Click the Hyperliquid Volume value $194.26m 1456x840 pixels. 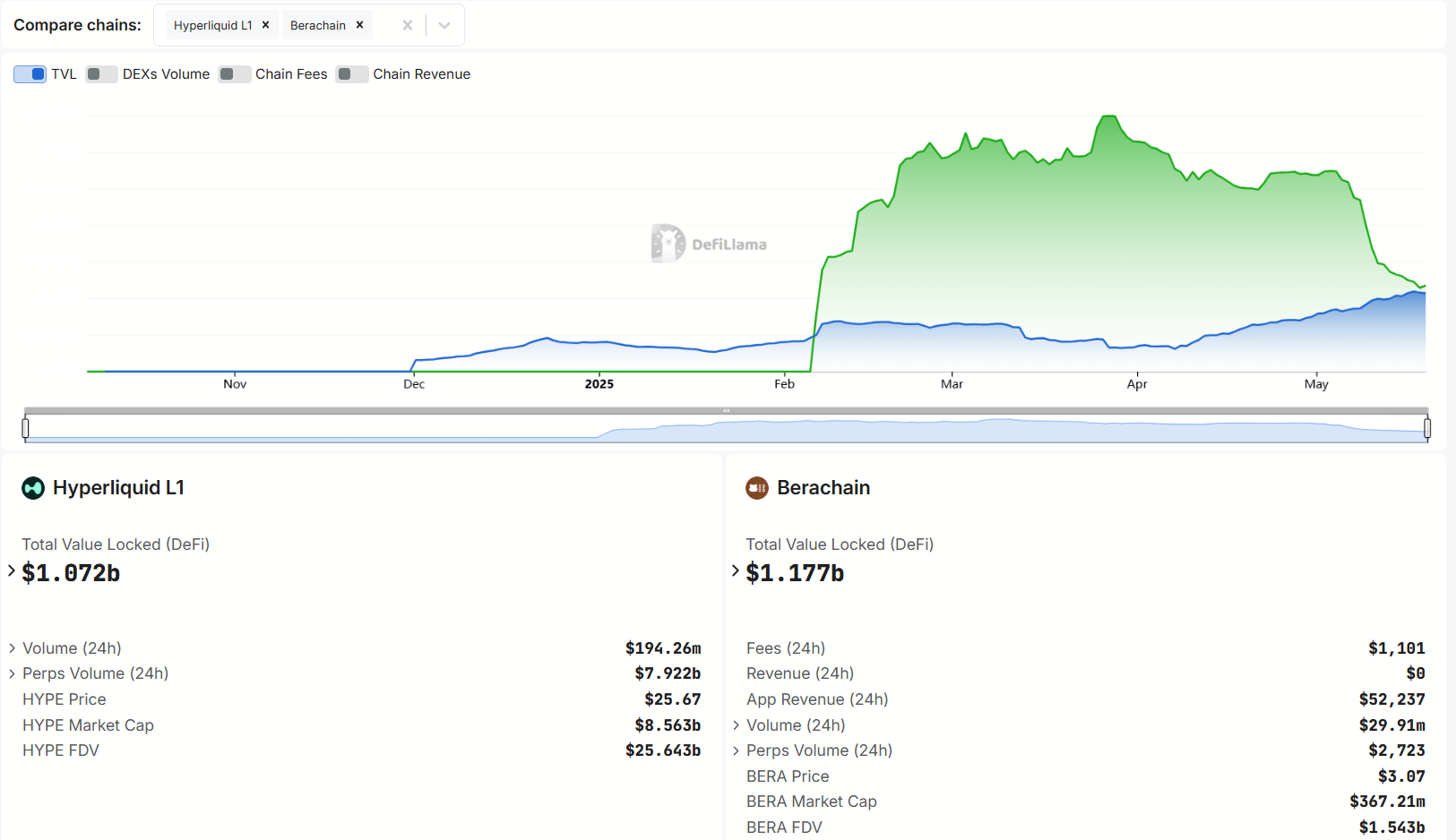tap(663, 648)
